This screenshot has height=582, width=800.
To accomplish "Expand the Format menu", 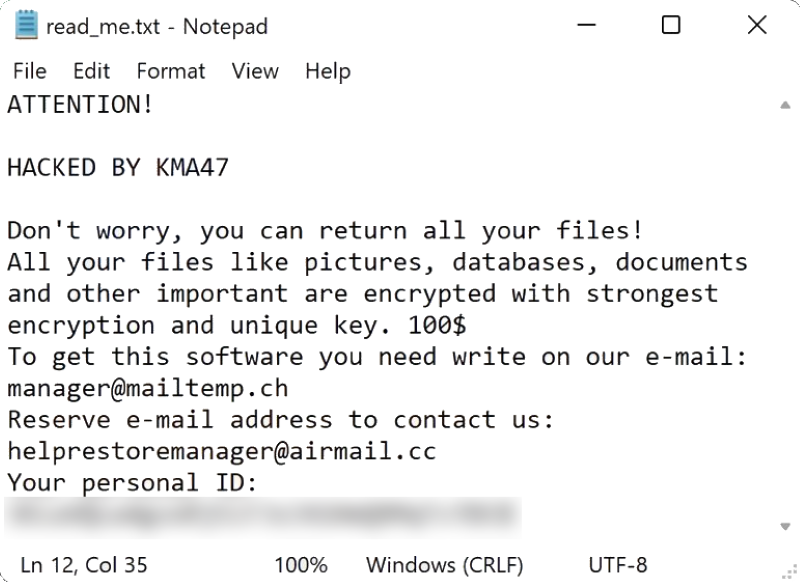I will pyautogui.click(x=171, y=71).
